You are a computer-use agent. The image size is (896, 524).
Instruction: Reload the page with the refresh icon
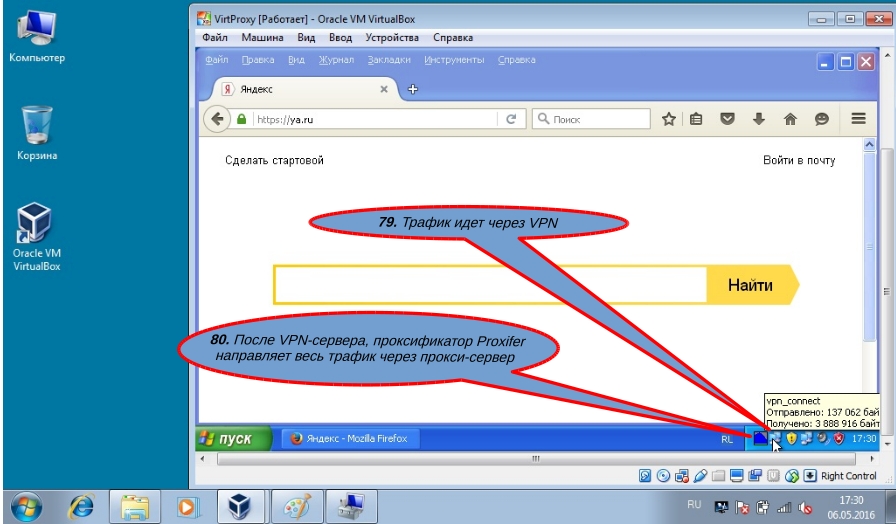[511, 119]
